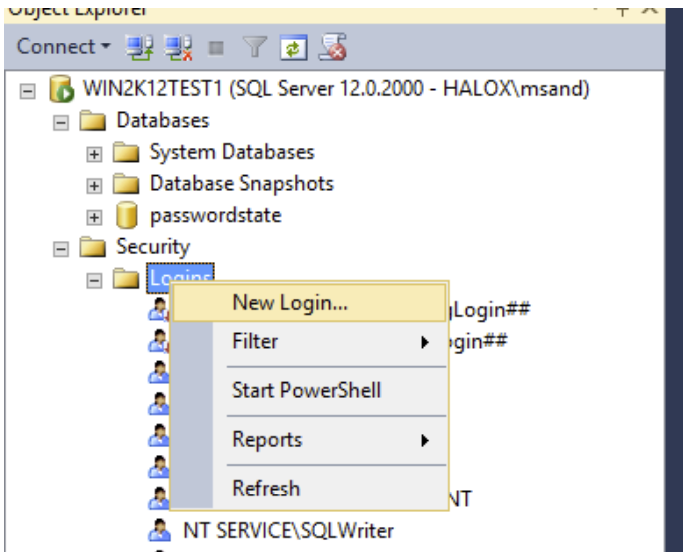Viewport: 683px width, 552px height.
Task: Click the Disconnect server toolbar icon
Action: (178, 47)
